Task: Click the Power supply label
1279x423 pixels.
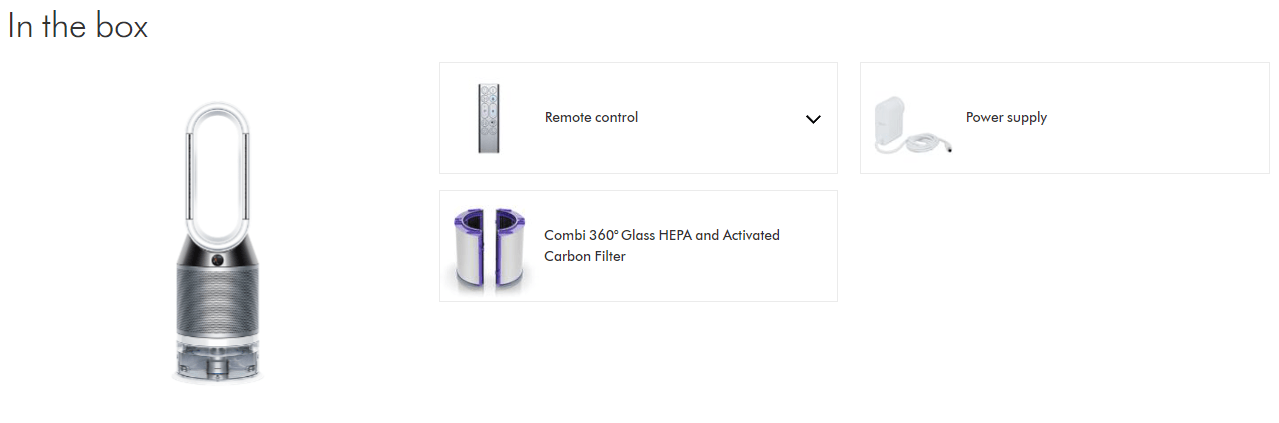Action: click(x=1006, y=118)
